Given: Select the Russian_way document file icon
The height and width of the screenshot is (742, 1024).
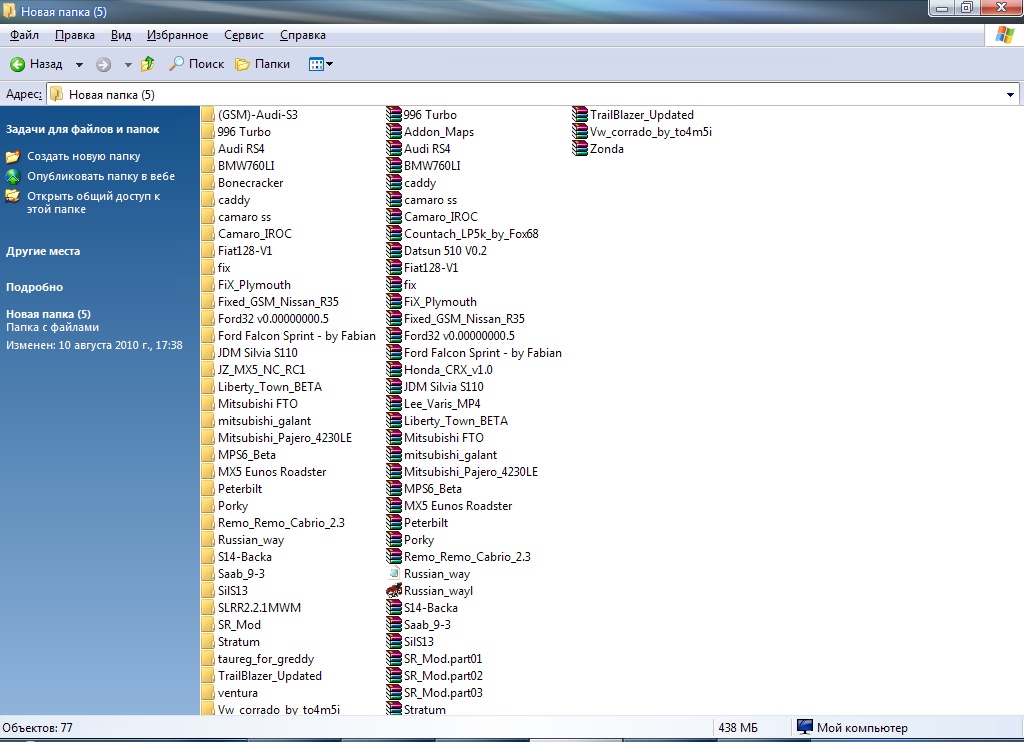Looking at the screenshot, I should (x=394, y=573).
